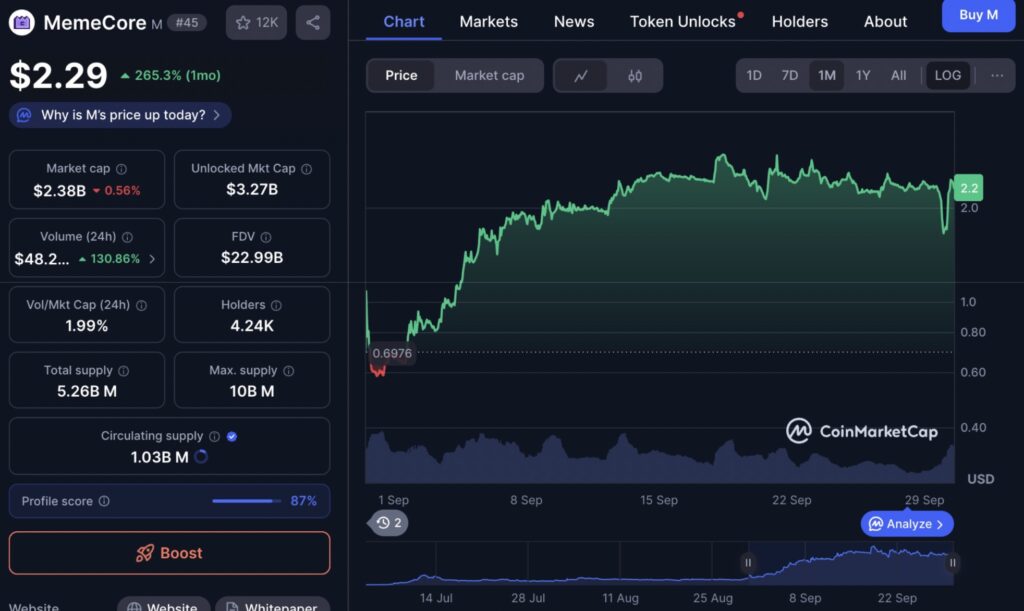The width and height of the screenshot is (1024, 611).
Task: Click the Max. supply info icon
Action: coord(289,371)
